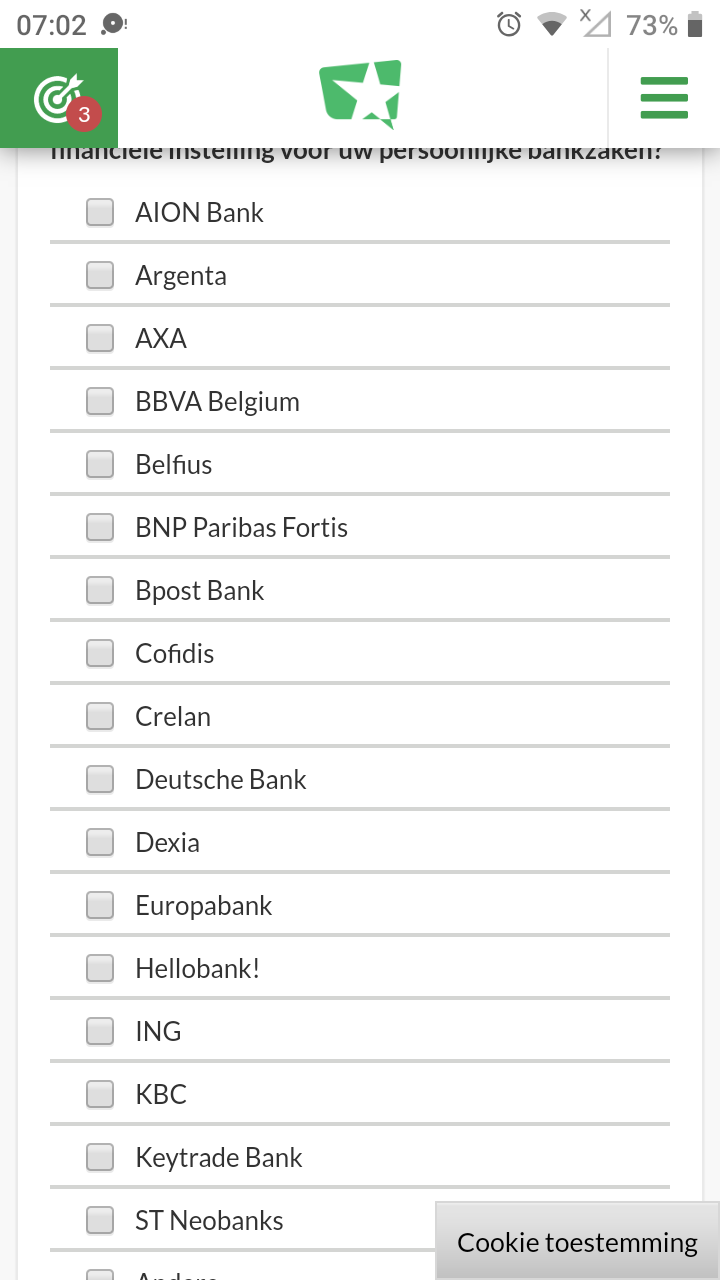Viewport: 720px width, 1280px height.
Task: Select the ING checkbox
Action: click(x=100, y=1031)
